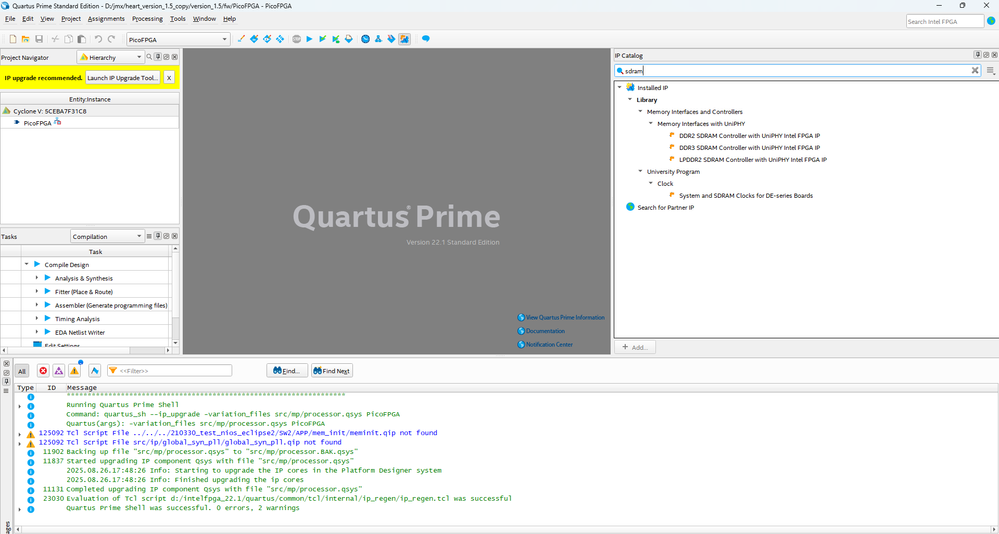Image resolution: width=999 pixels, height=534 pixels.
Task: Click the Find... button in Messages
Action: (x=287, y=371)
